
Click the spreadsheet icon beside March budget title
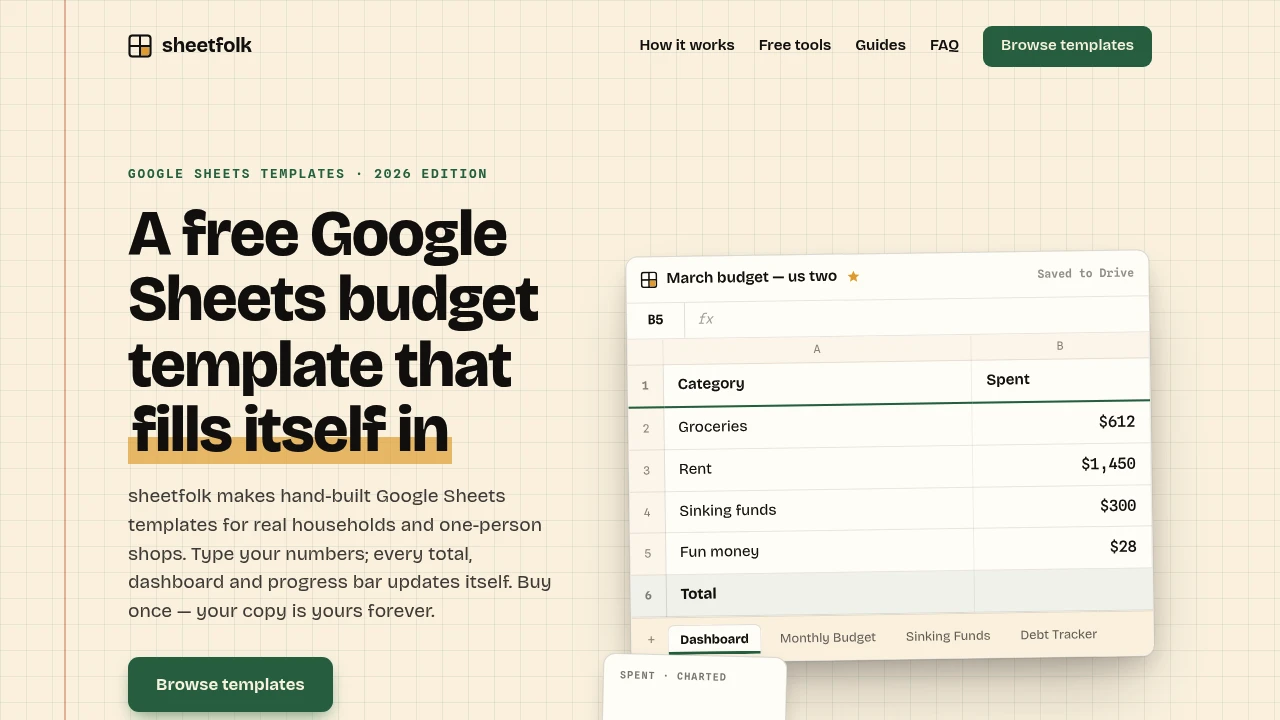[x=649, y=280]
